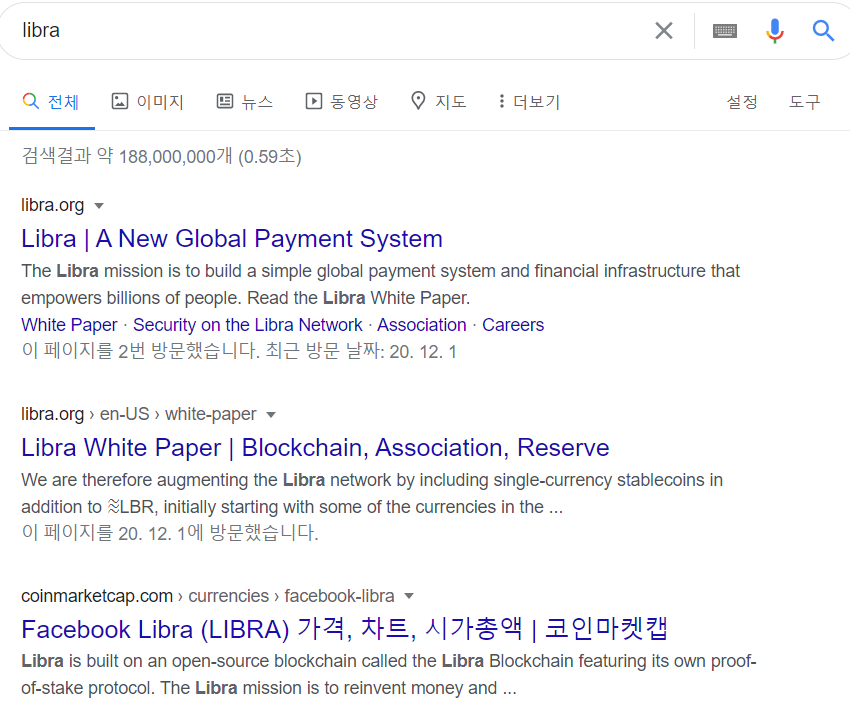Click the 동영상 tab play icon

[x=314, y=101]
